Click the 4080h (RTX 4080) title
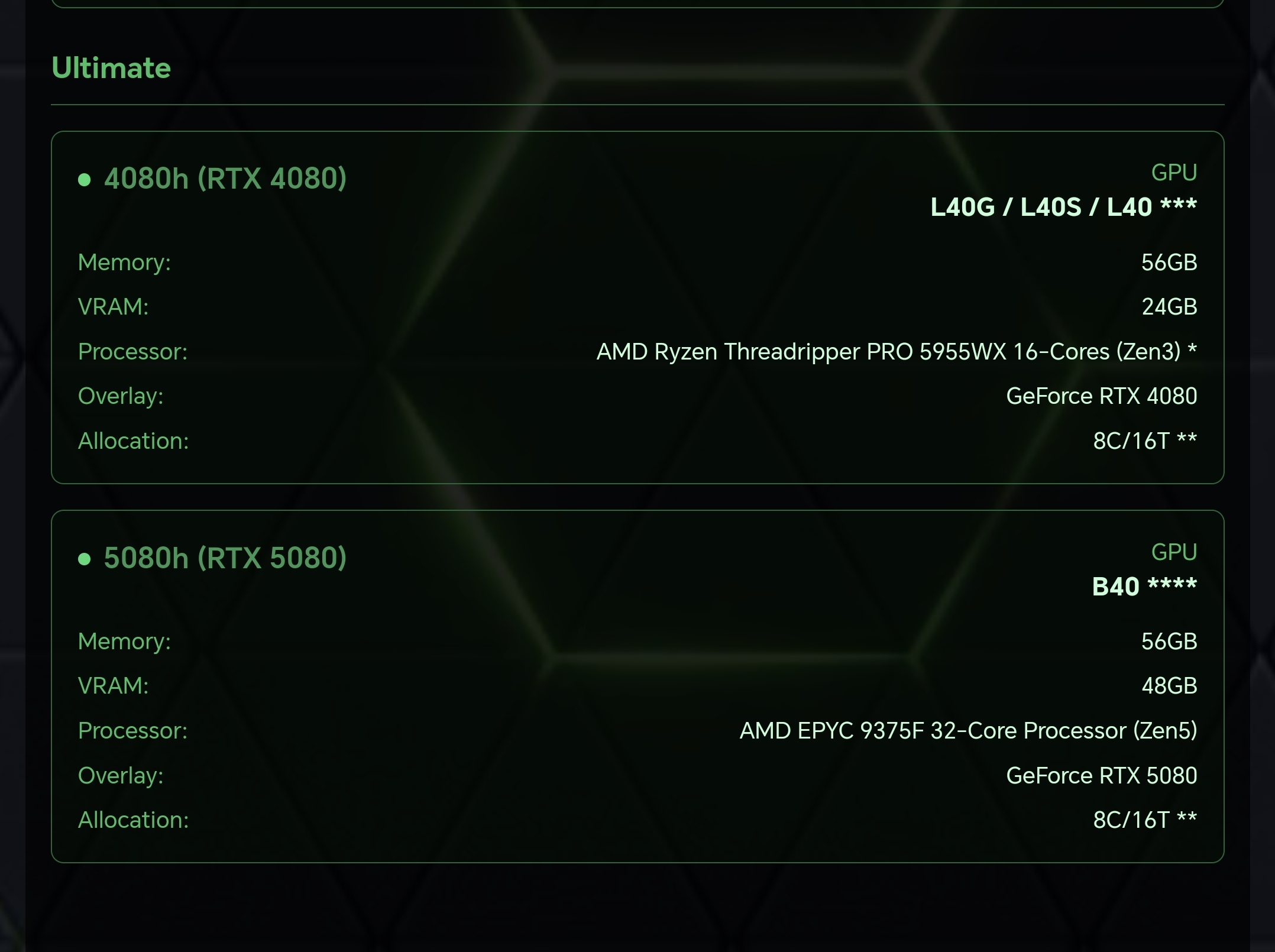 pyautogui.click(x=225, y=179)
